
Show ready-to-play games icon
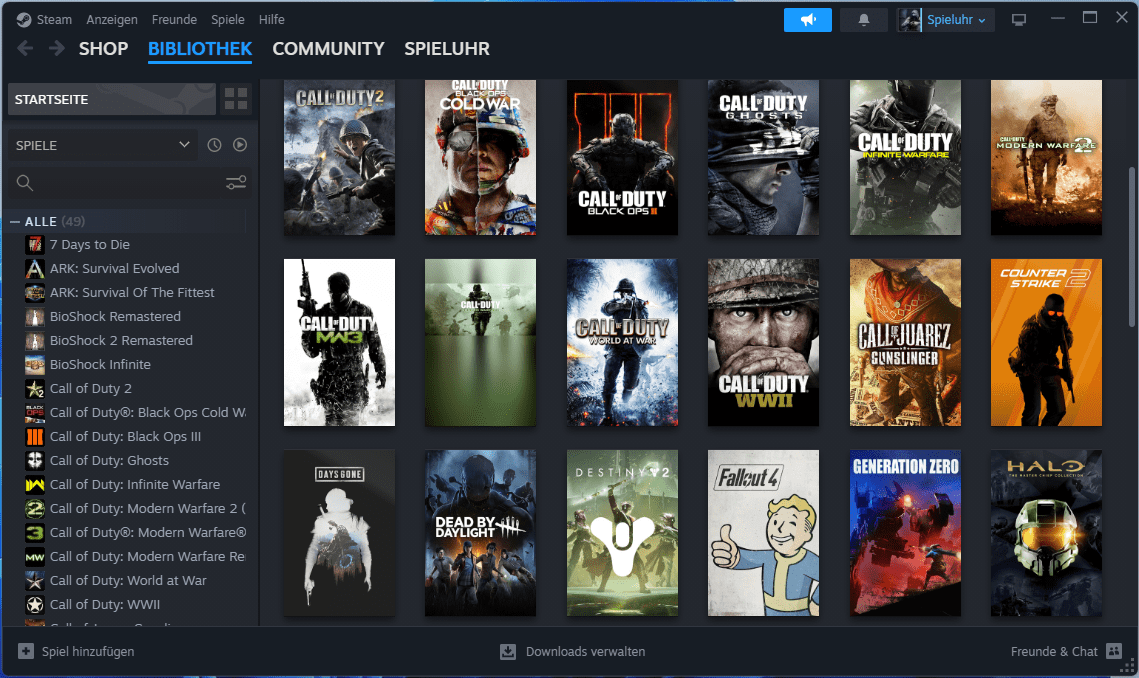(240, 145)
